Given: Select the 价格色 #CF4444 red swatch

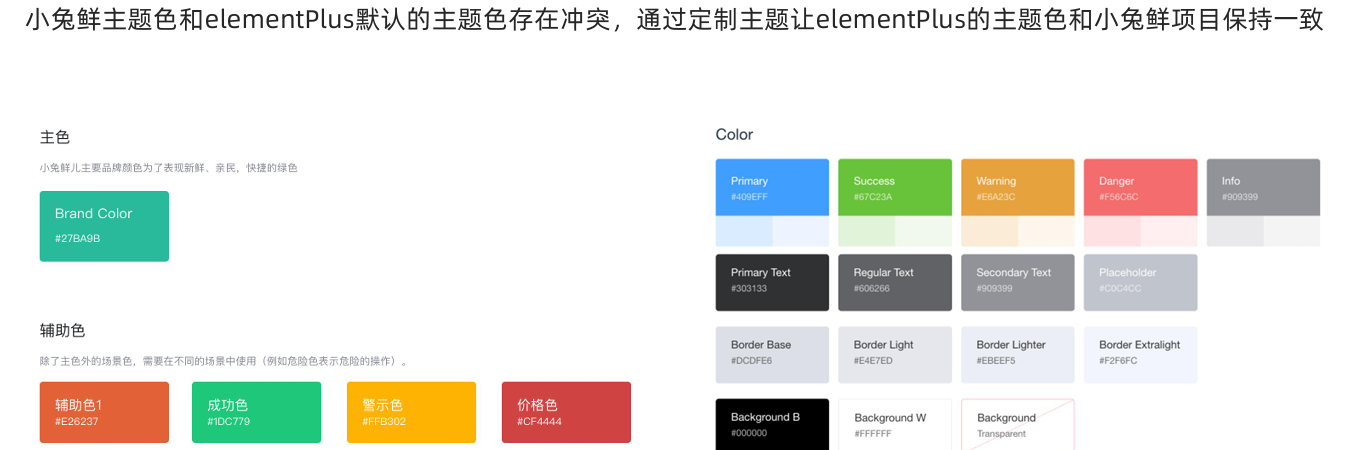Looking at the screenshot, I should click(566, 412).
